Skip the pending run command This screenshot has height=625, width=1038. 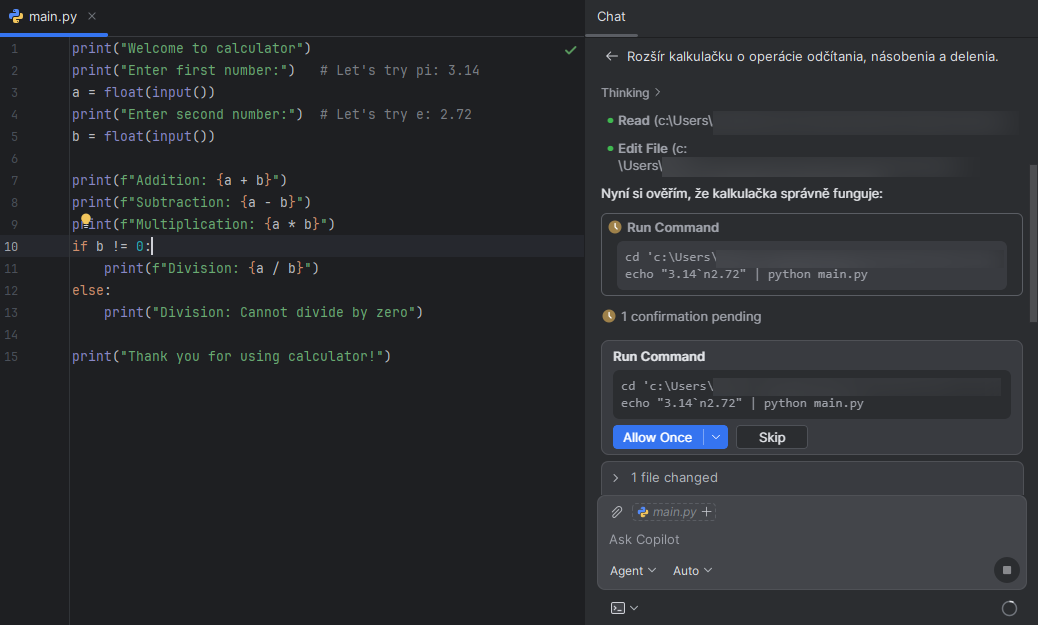(772, 437)
